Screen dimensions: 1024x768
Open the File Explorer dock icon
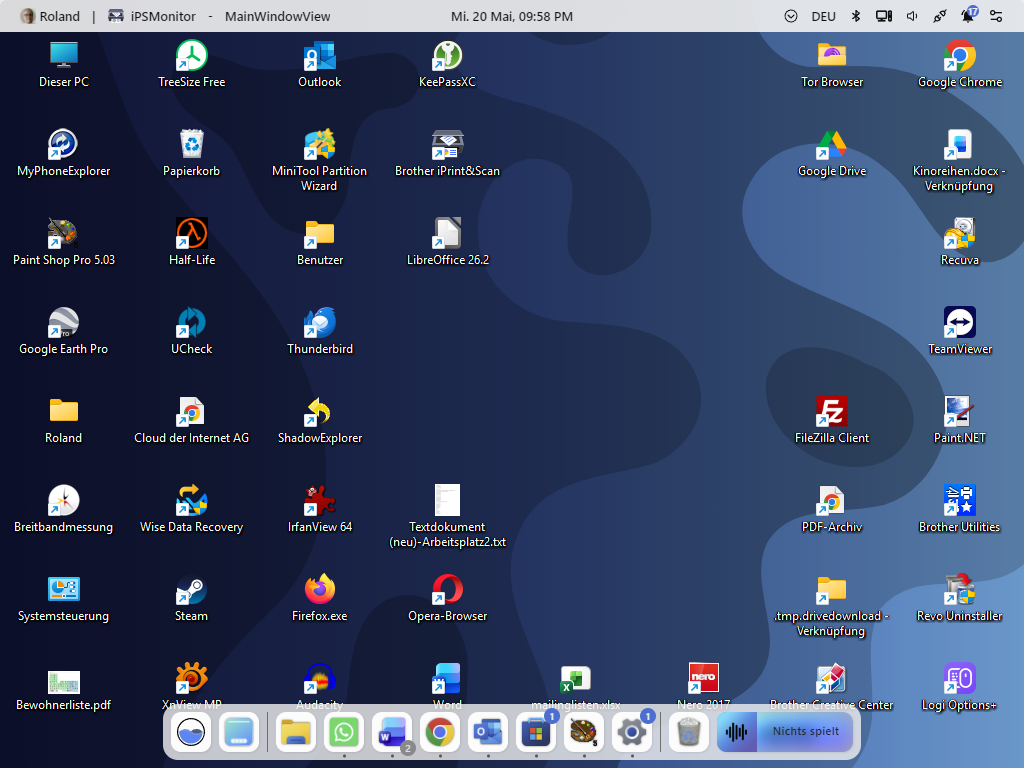pos(295,732)
